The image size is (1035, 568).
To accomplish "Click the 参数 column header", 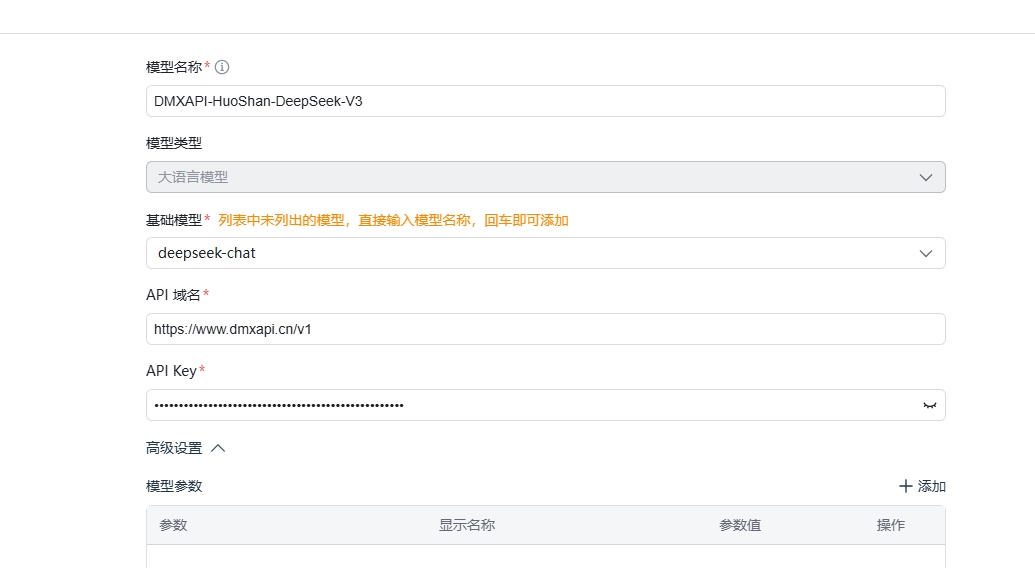I will click(x=174, y=525).
